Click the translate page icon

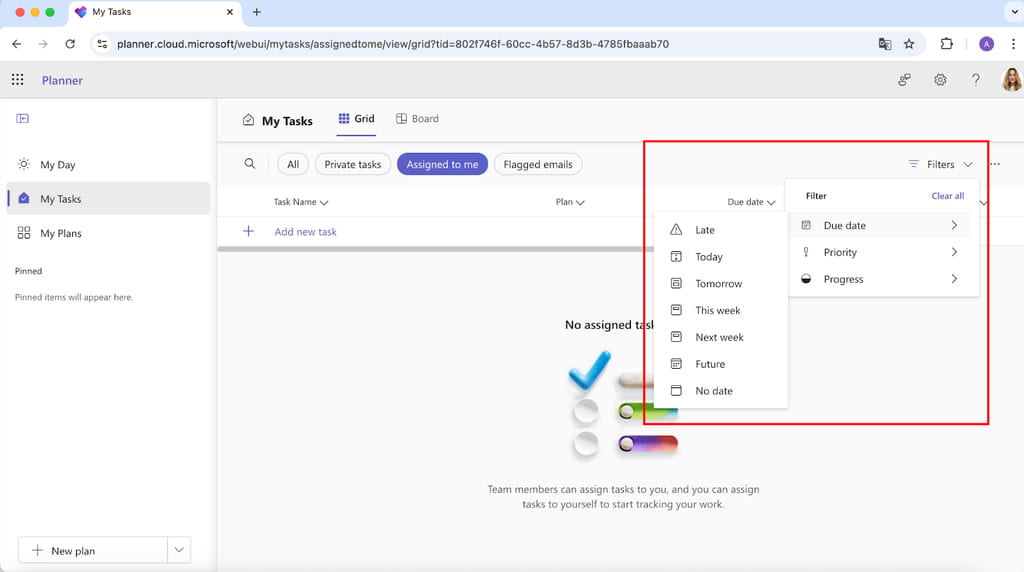885,44
